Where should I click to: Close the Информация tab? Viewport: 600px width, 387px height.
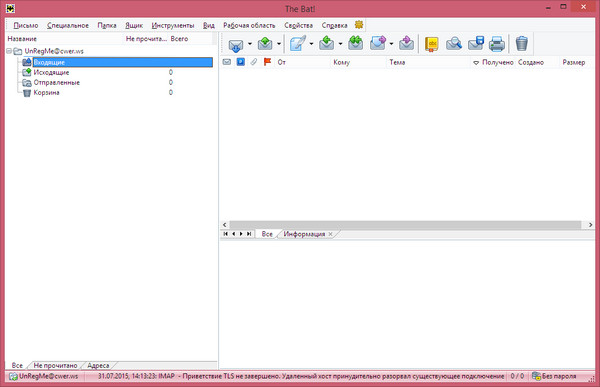pos(331,234)
